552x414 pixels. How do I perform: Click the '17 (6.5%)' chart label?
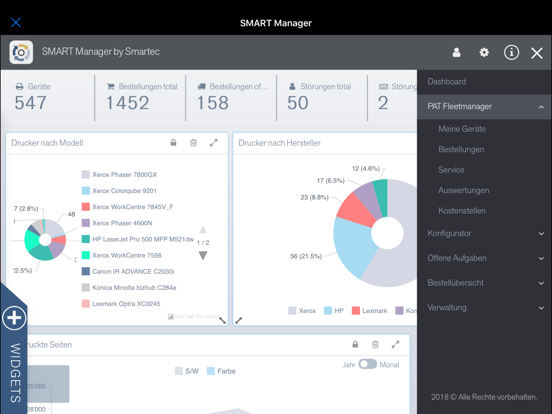point(331,181)
